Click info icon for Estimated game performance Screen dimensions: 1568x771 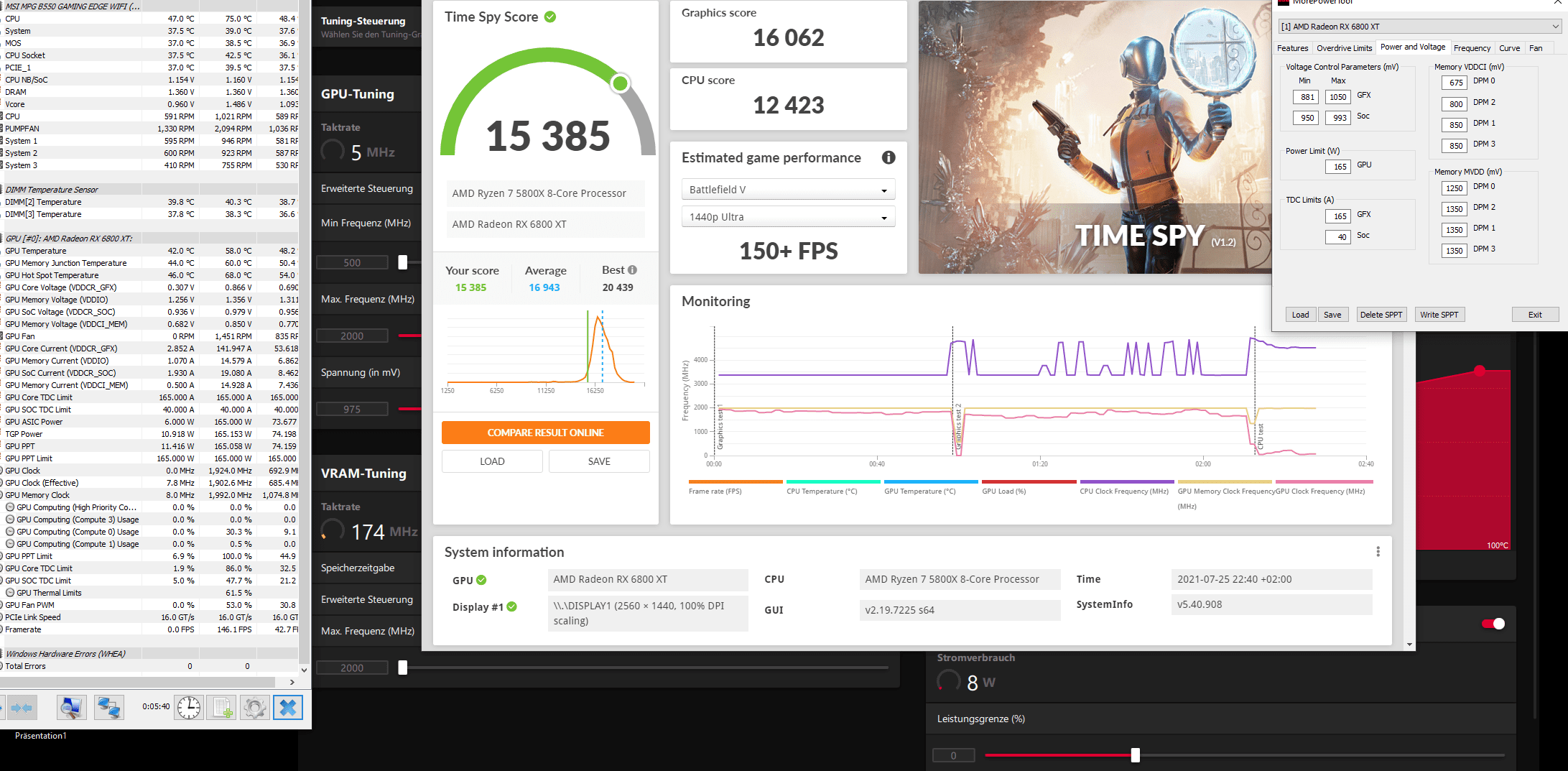click(889, 157)
